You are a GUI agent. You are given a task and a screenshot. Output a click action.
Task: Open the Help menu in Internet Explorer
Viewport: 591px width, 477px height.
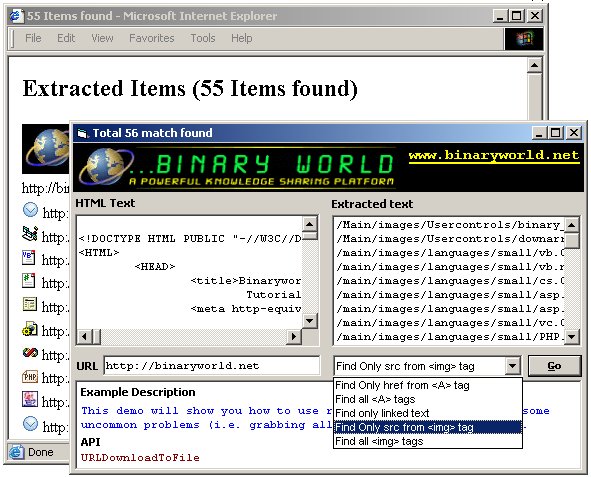click(242, 38)
